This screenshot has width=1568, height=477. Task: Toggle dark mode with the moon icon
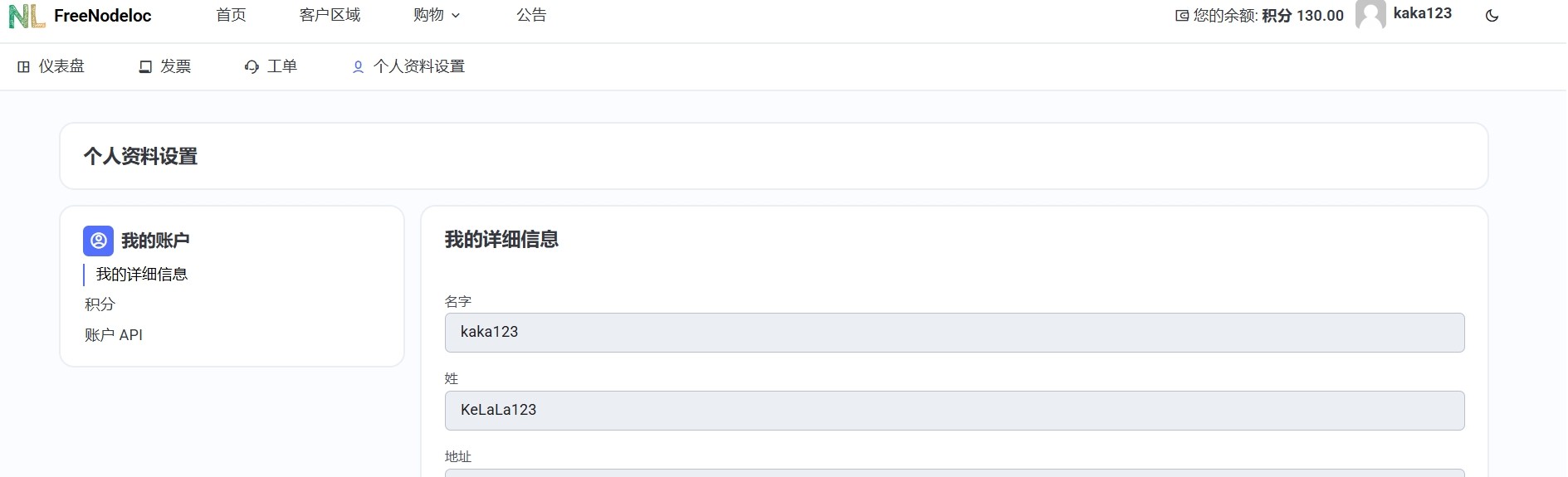[1492, 15]
